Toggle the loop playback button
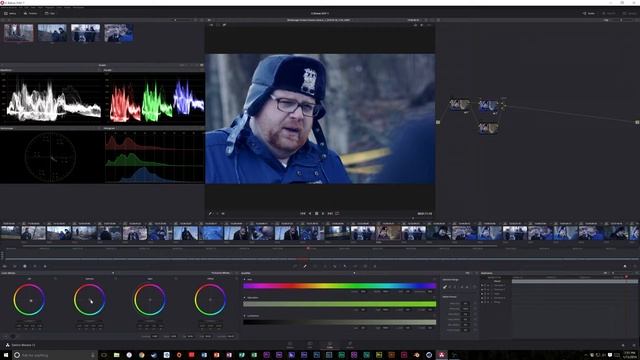The image size is (640, 360). pos(337,213)
